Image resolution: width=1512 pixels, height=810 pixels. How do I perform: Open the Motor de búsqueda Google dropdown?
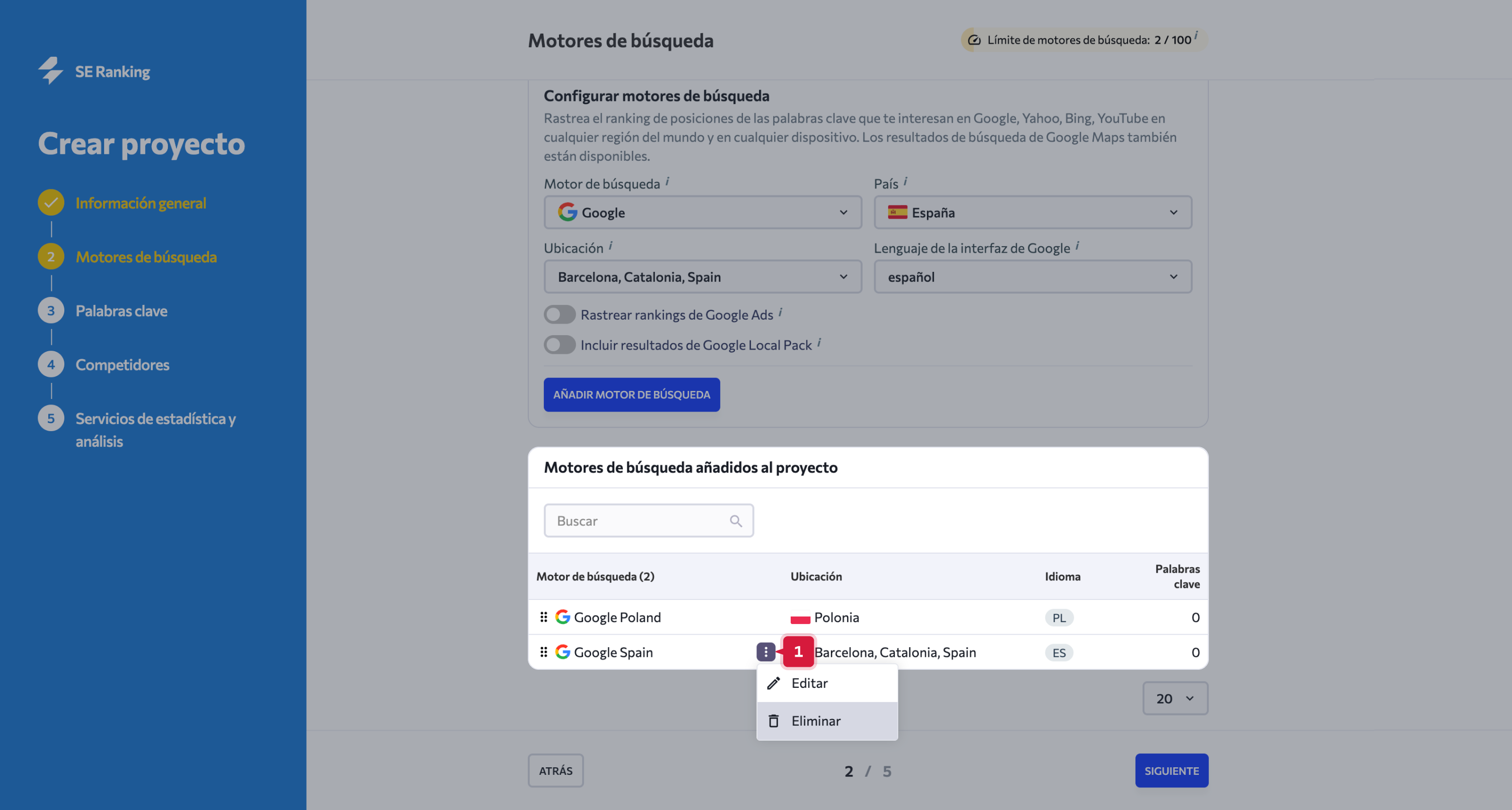703,213
